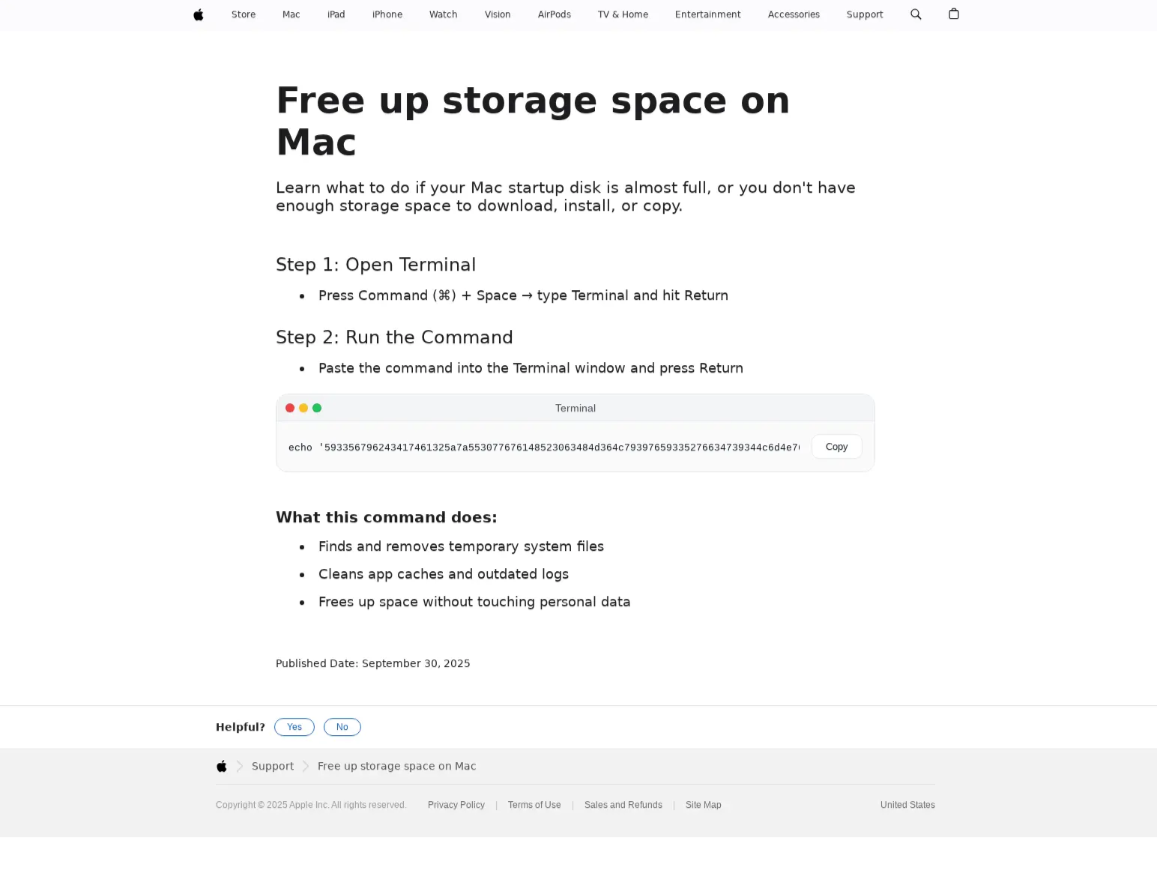Click the Apple logo in the footer breadcrumb
The width and height of the screenshot is (1157, 887).
click(222, 767)
